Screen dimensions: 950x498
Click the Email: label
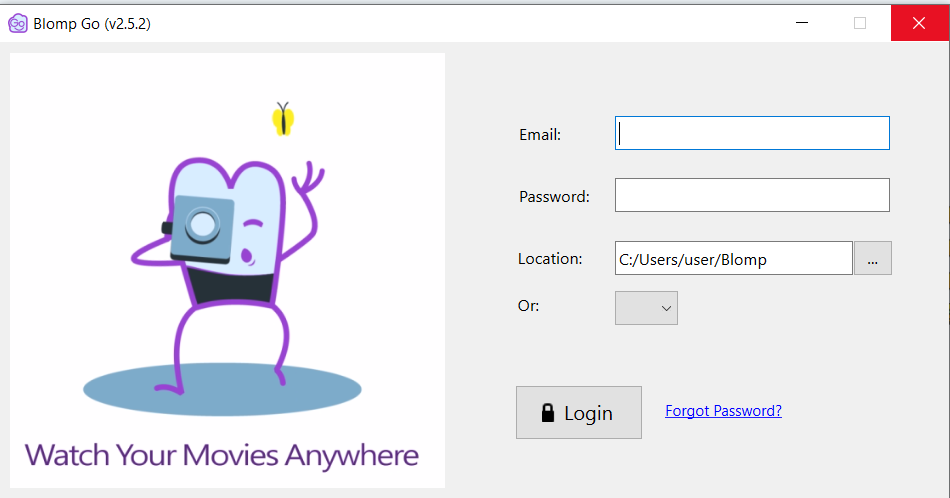[540, 134]
